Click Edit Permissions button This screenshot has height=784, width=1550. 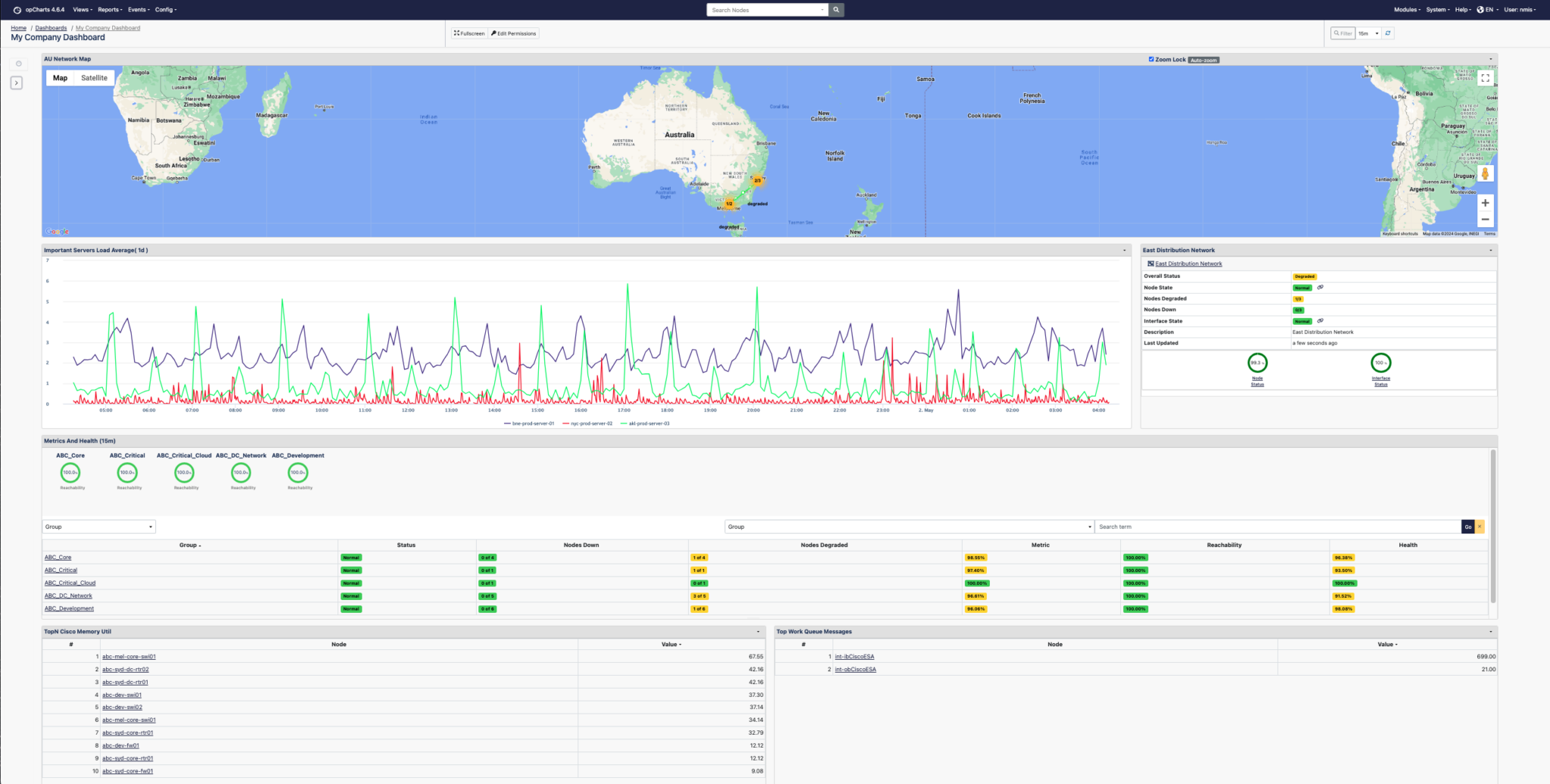[x=513, y=33]
